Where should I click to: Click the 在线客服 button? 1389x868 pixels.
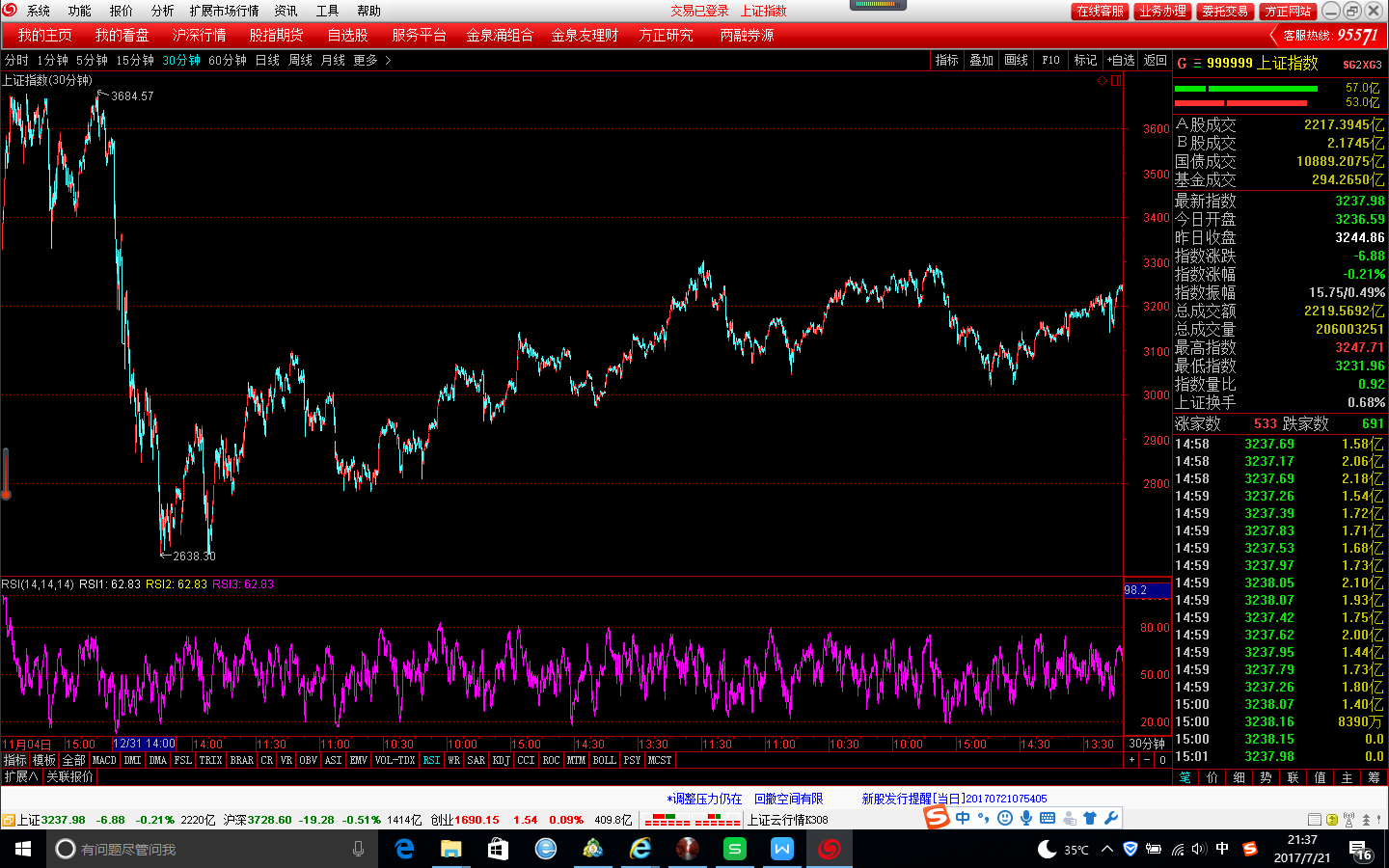[x=1100, y=11]
